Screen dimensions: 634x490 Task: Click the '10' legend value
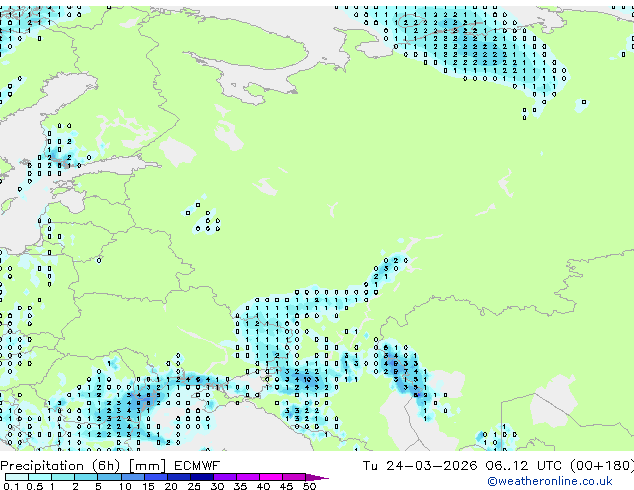125,486
